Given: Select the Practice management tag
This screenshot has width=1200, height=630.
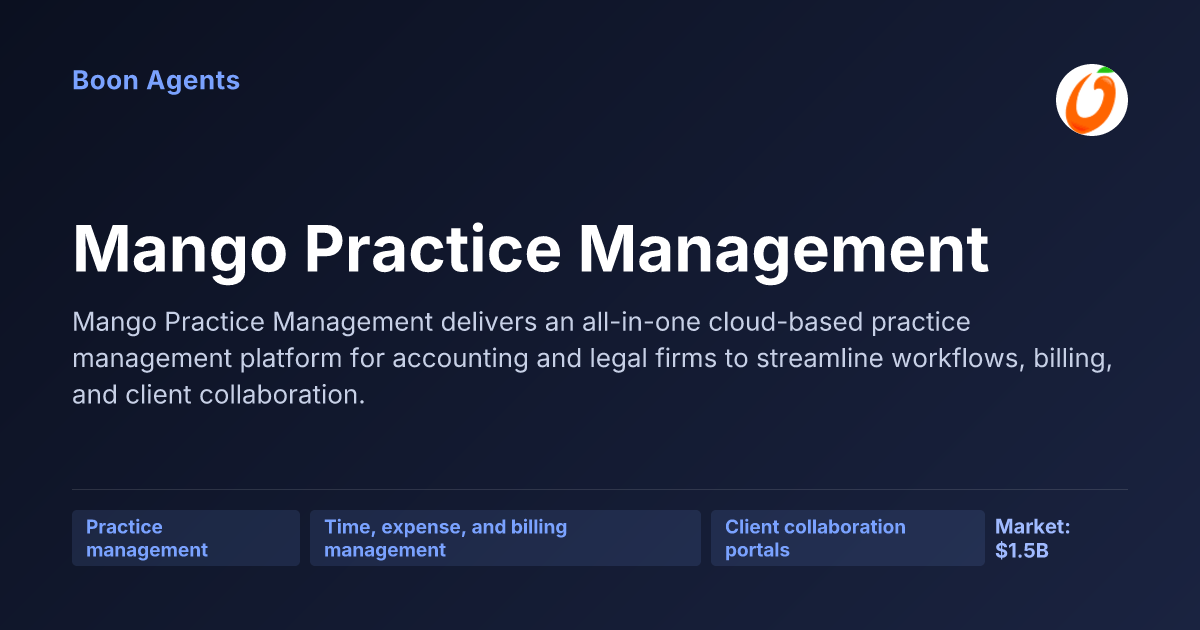Looking at the screenshot, I should [186, 538].
